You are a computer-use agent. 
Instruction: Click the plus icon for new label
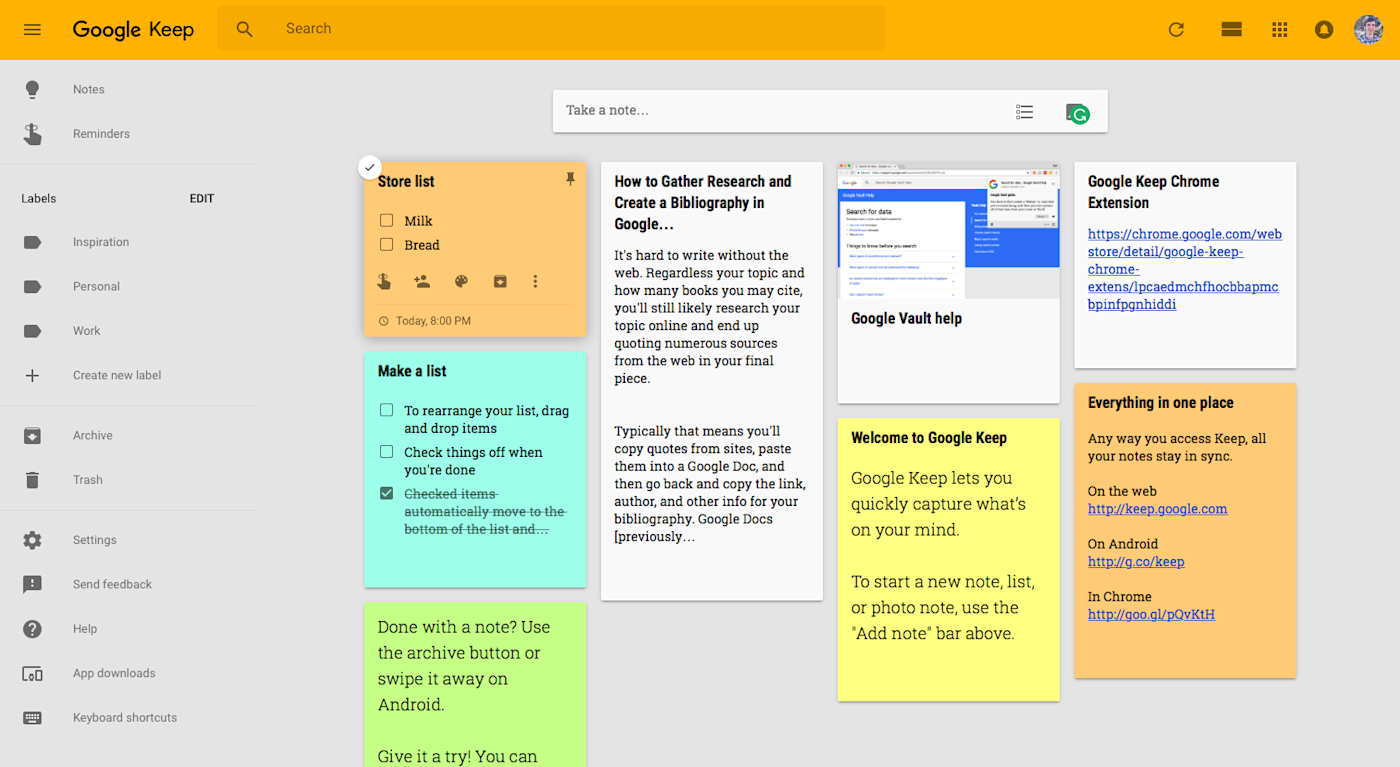pyautogui.click(x=32, y=375)
